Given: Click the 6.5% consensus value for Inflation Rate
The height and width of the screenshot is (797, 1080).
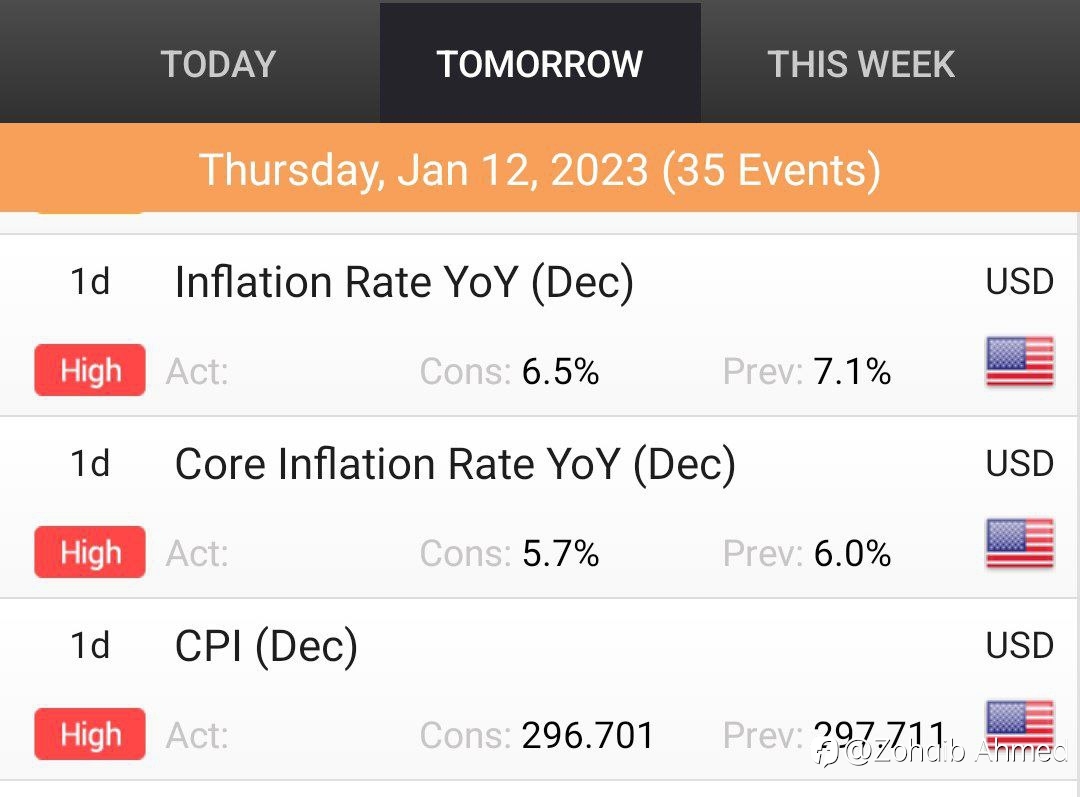Looking at the screenshot, I should click(560, 372).
